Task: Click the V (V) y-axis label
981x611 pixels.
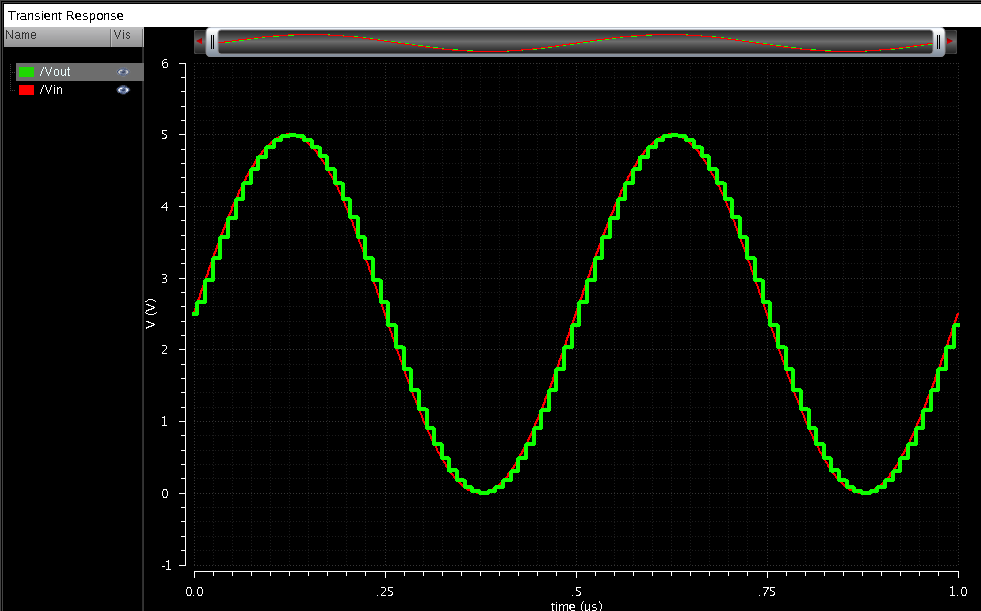Action: (151, 314)
